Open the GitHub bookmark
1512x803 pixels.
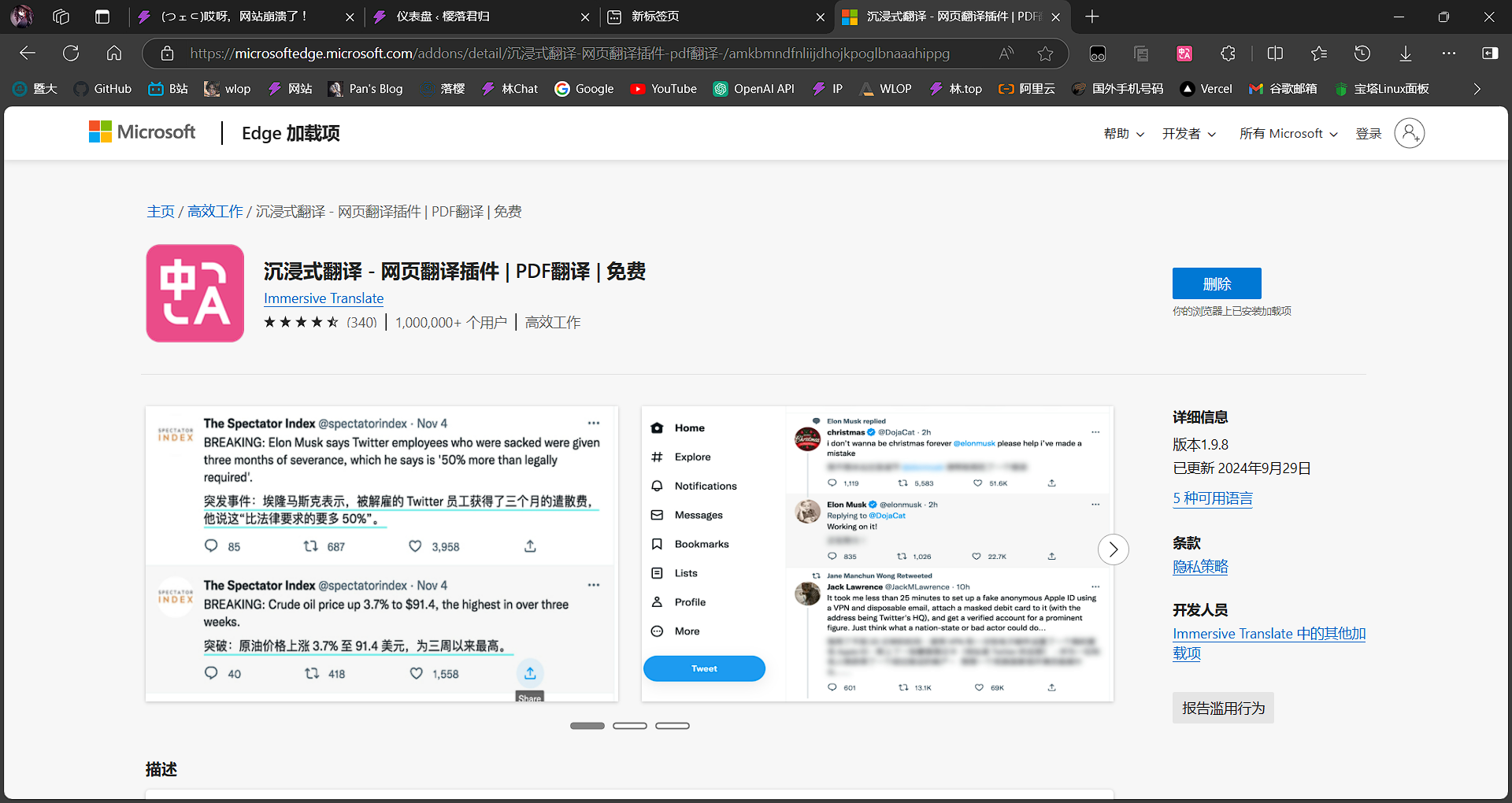pos(102,89)
